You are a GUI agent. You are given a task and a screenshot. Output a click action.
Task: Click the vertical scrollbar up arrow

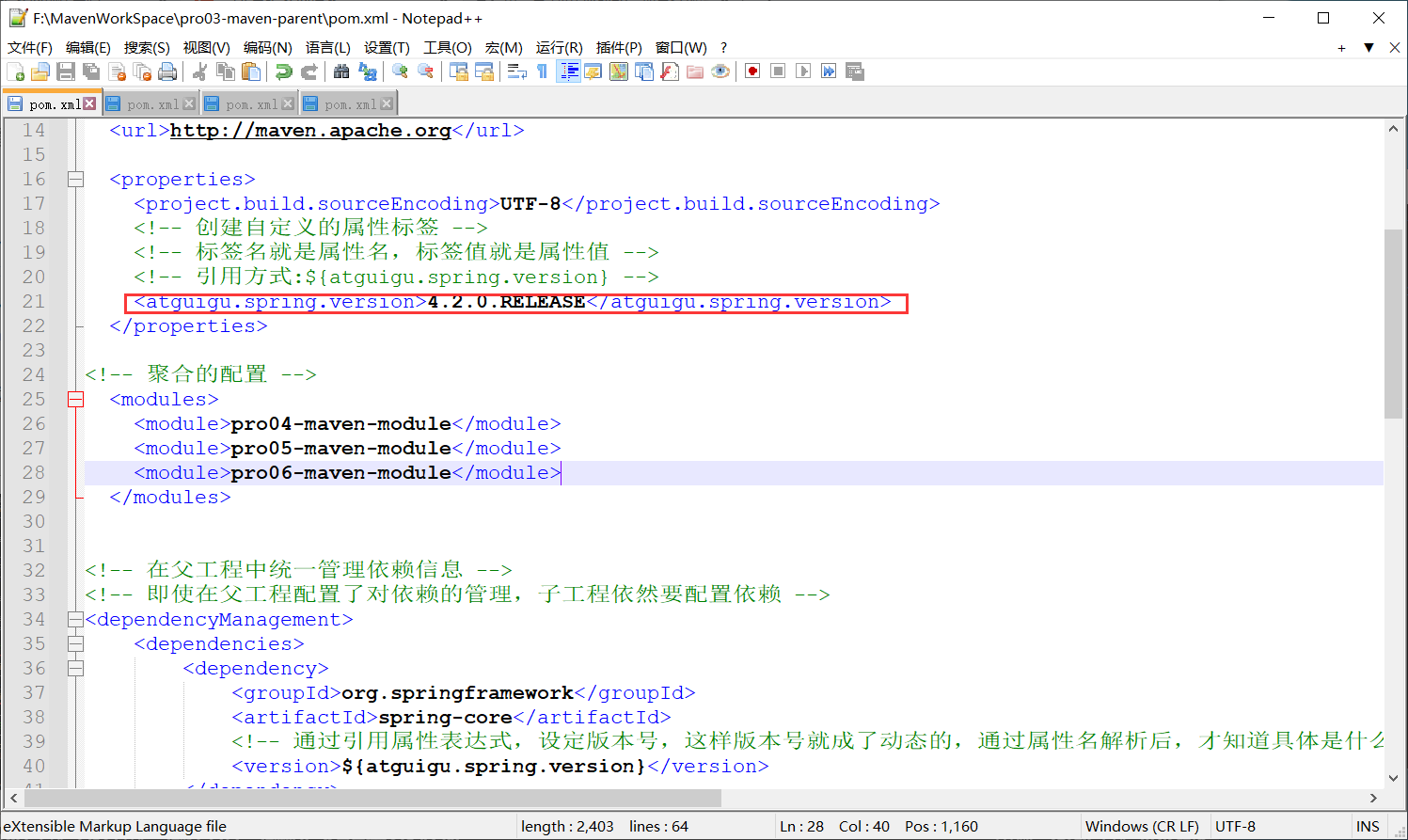[1393, 129]
